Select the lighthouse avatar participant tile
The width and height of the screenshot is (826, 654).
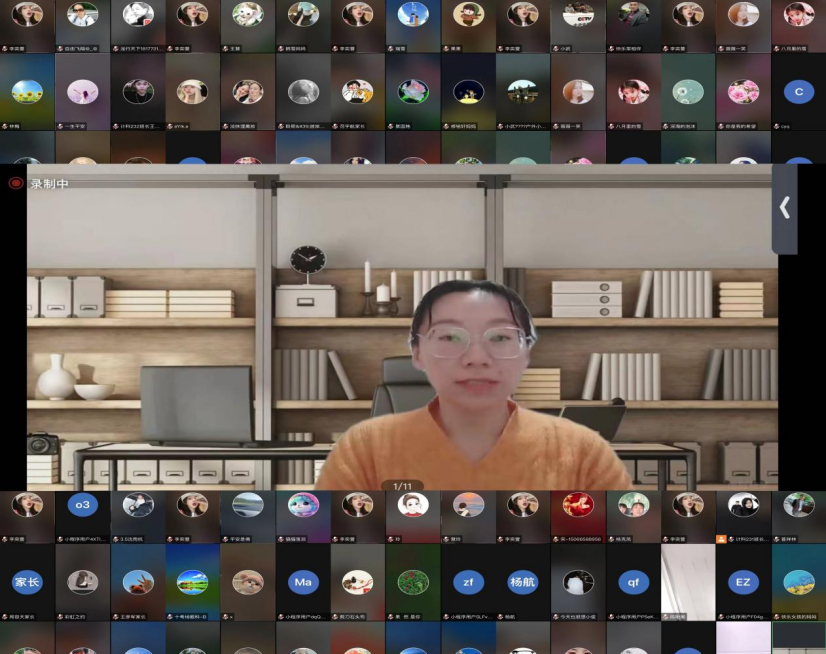pyautogui.click(x=412, y=15)
